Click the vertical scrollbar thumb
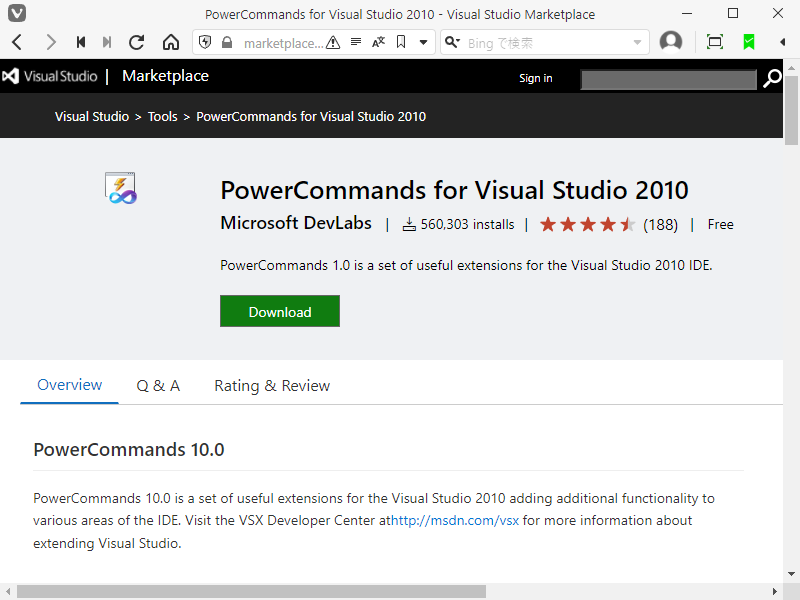Image resolution: width=800 pixels, height=600 pixels. (x=791, y=110)
